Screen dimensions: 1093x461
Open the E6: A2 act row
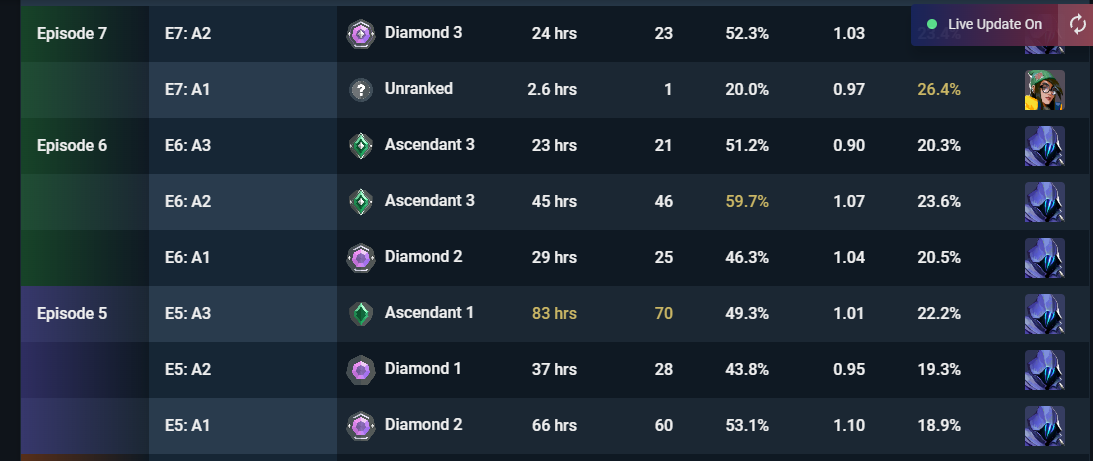coord(620,202)
